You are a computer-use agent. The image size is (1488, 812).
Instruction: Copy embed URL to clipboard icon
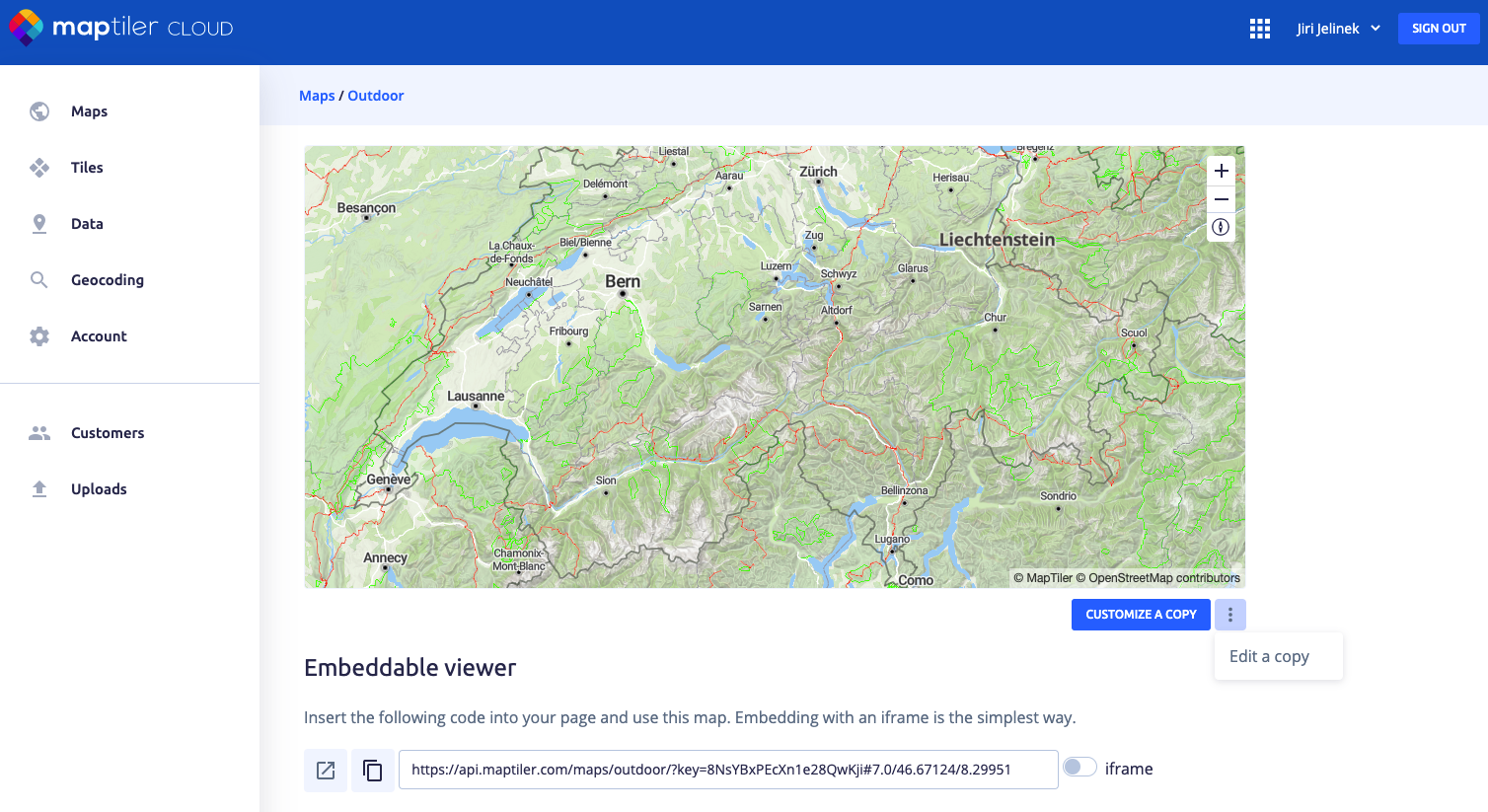click(373, 770)
